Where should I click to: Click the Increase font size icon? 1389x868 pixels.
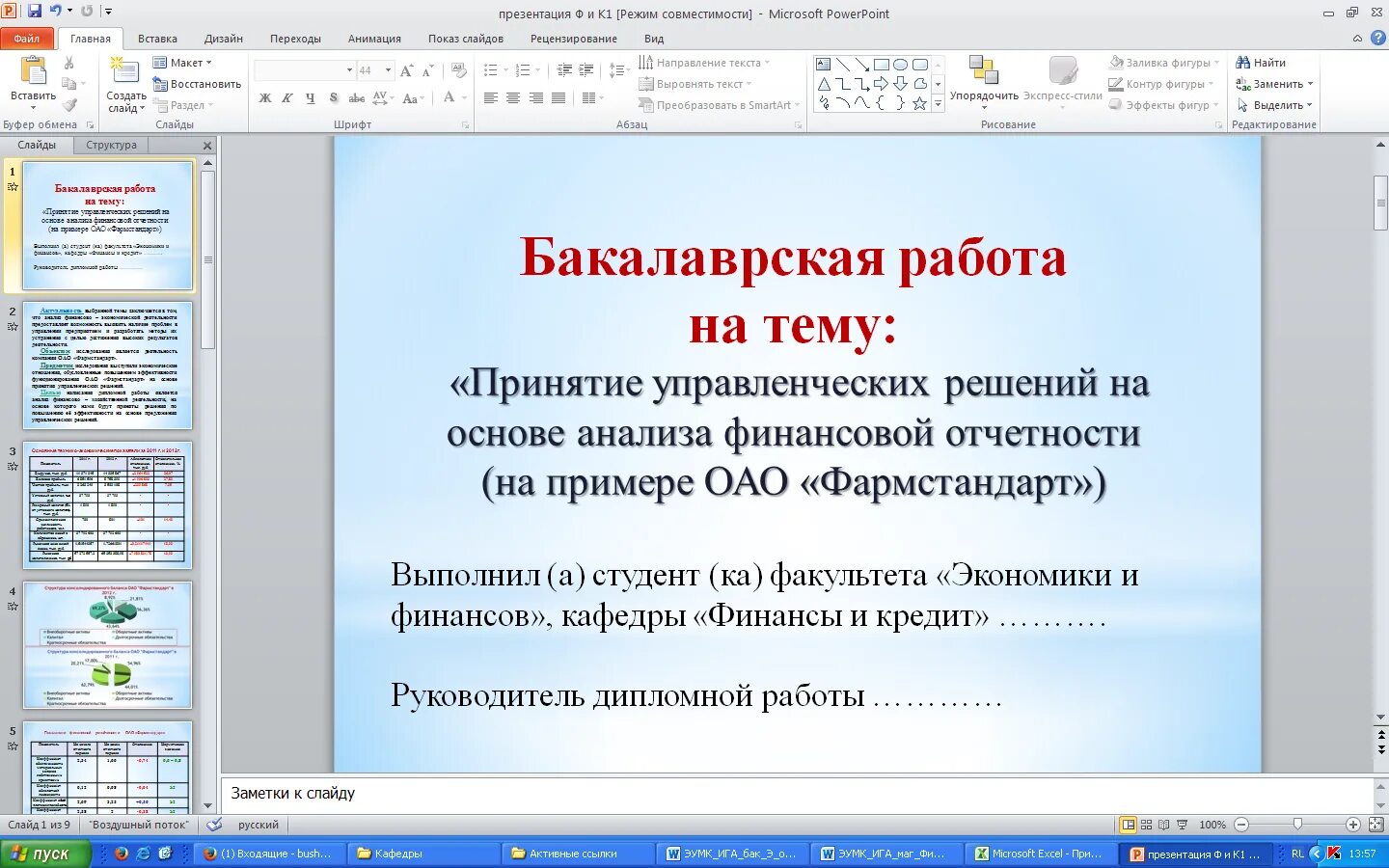[x=406, y=70]
